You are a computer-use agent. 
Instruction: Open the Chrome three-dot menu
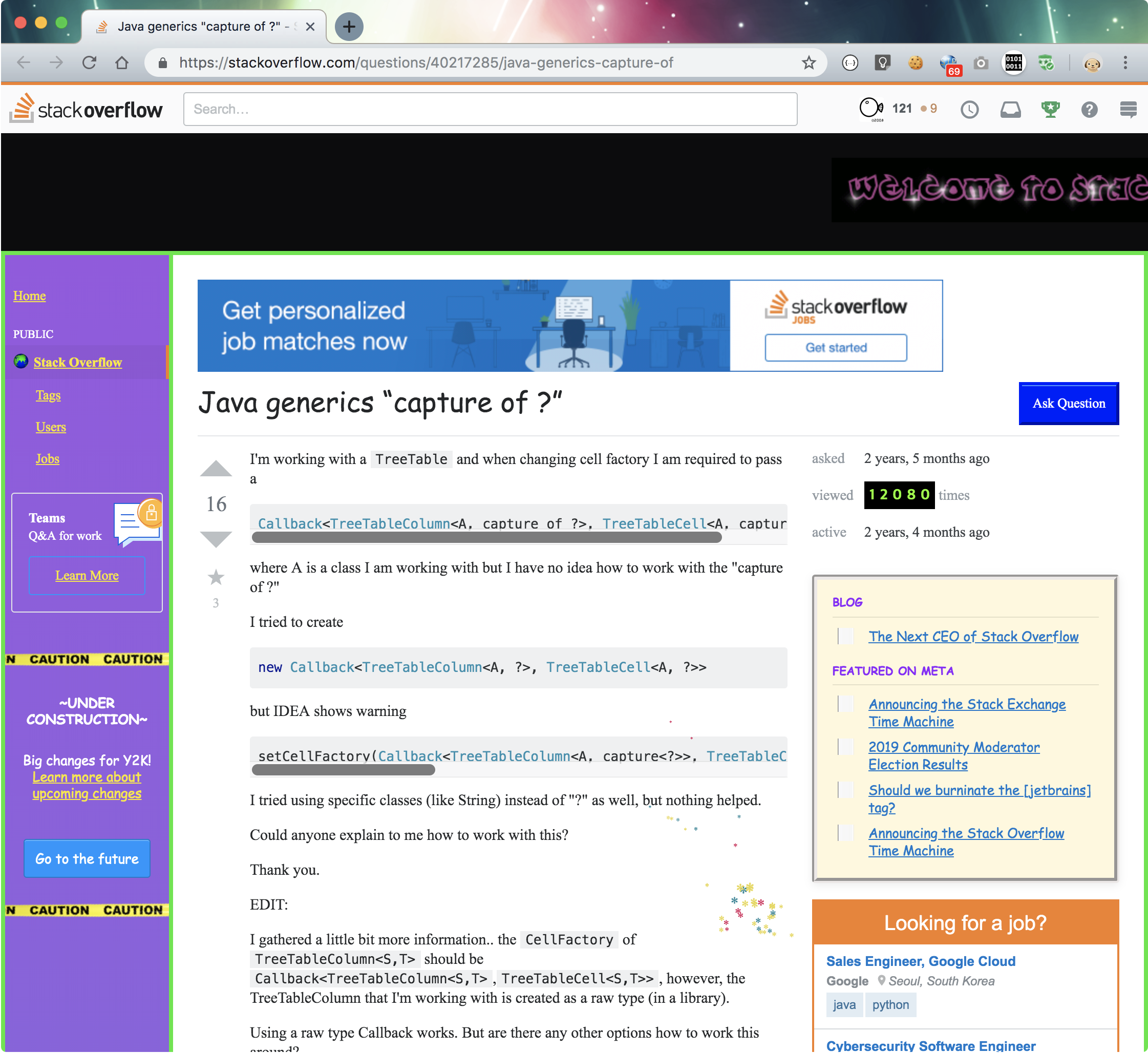coord(1124,62)
